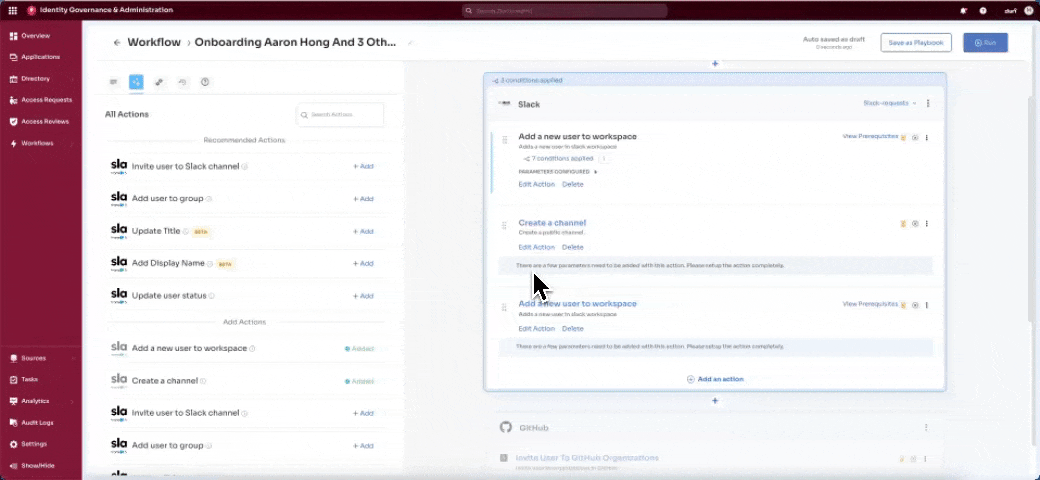Click the GitHub logo icon

pyautogui.click(x=506, y=428)
